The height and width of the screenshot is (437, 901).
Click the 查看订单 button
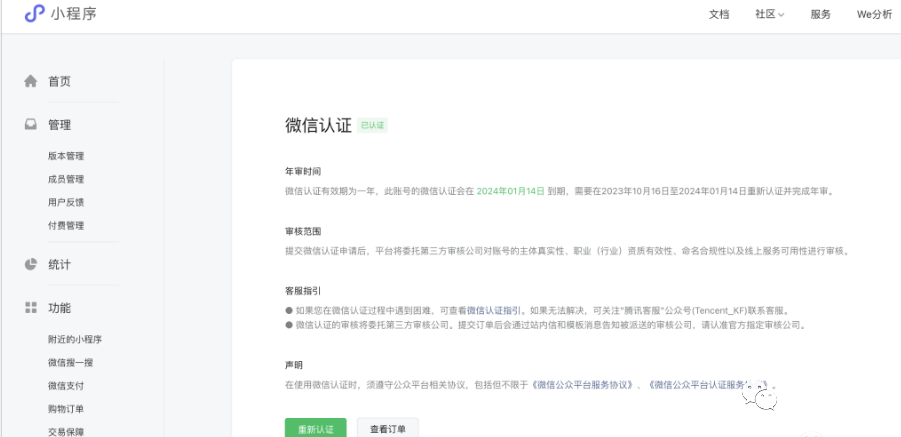point(388,428)
